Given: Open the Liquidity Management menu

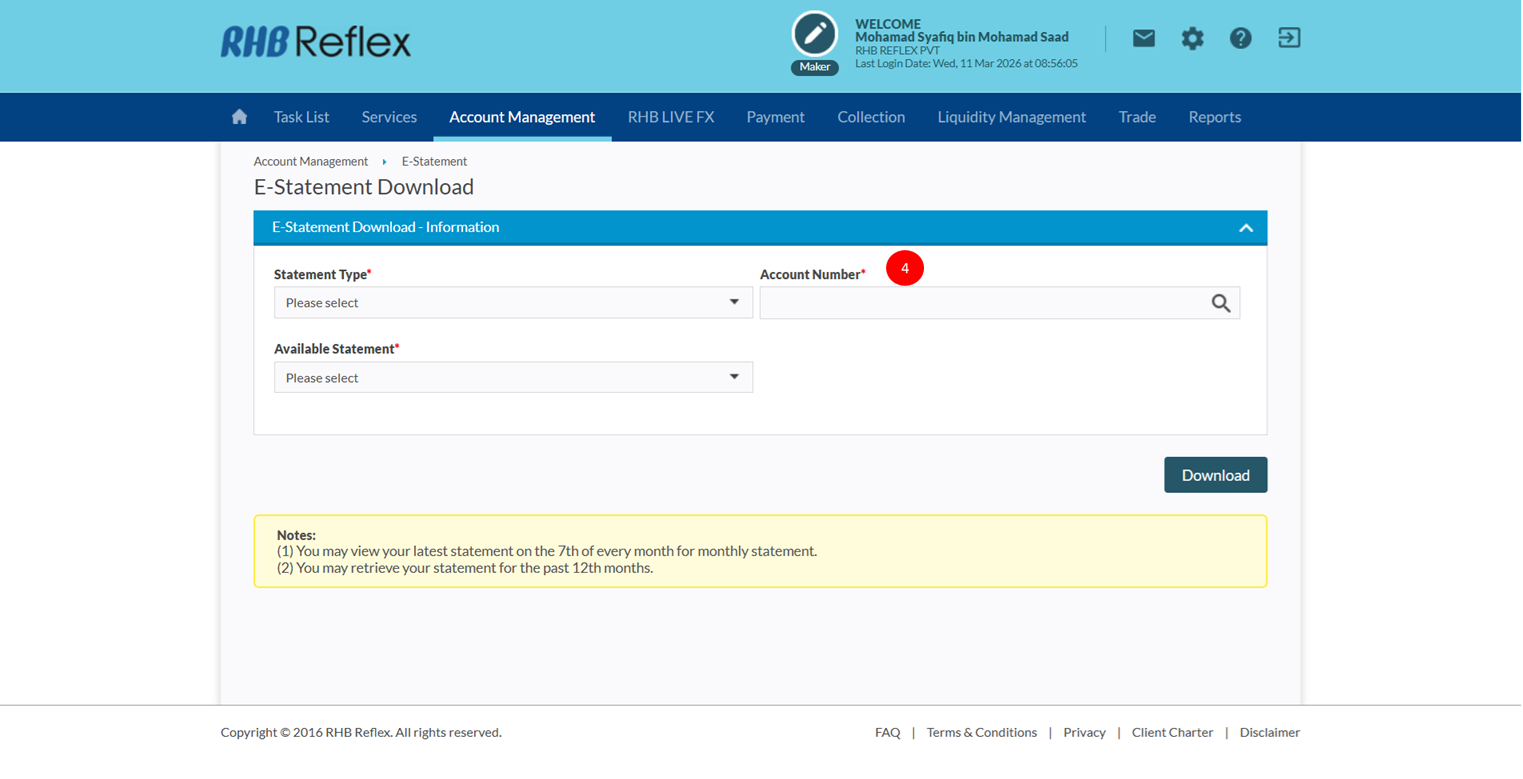Looking at the screenshot, I should point(1011,117).
